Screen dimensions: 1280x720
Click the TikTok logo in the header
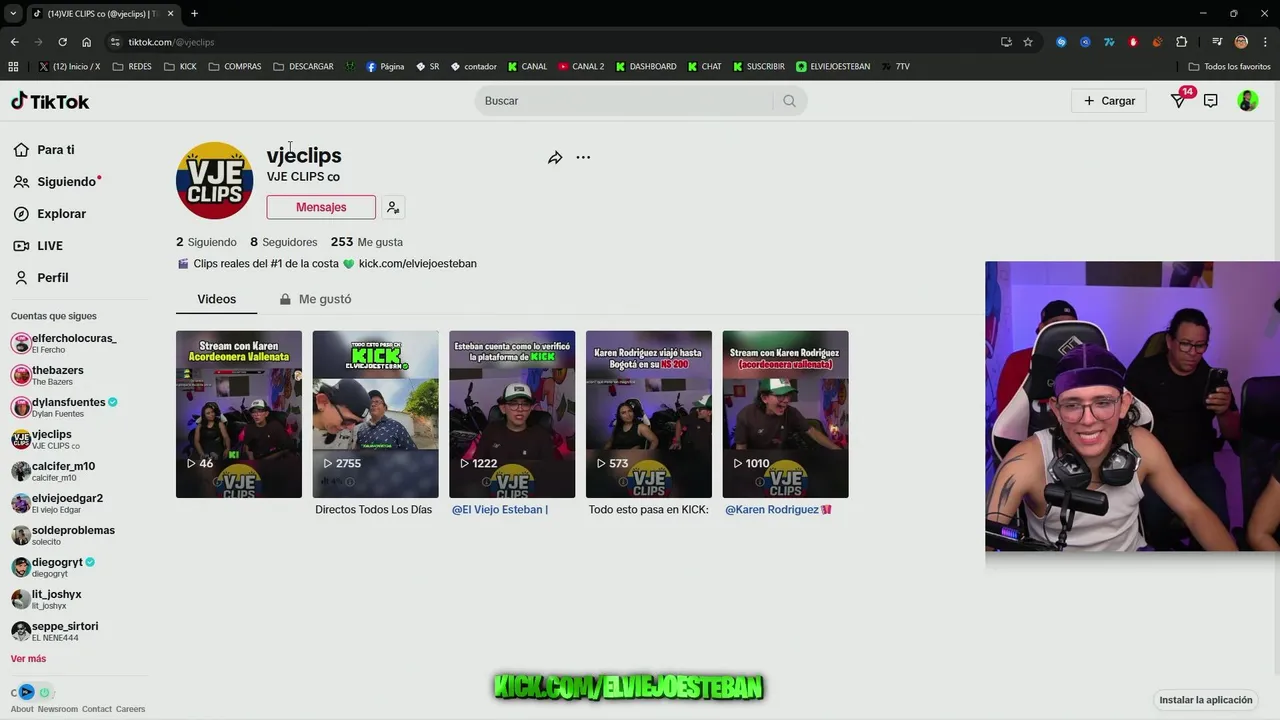50,101
